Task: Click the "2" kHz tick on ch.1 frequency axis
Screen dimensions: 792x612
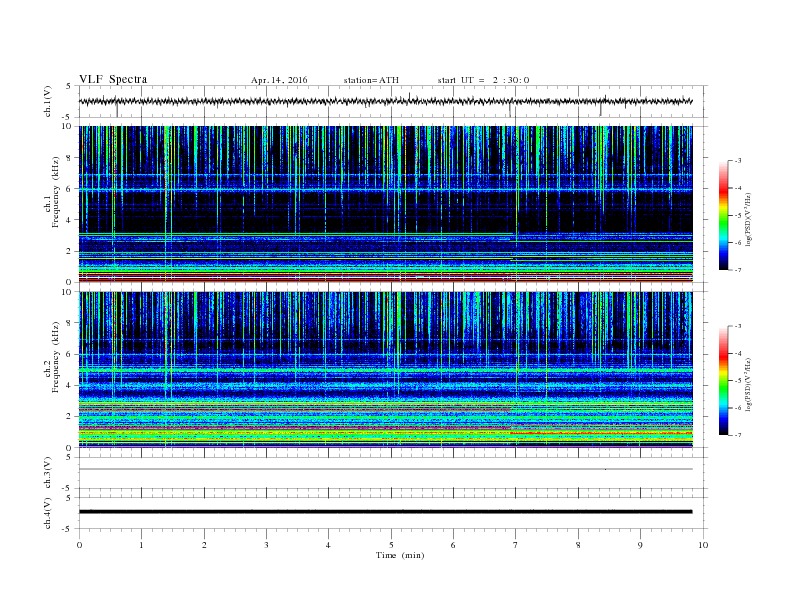Action: coord(69,251)
